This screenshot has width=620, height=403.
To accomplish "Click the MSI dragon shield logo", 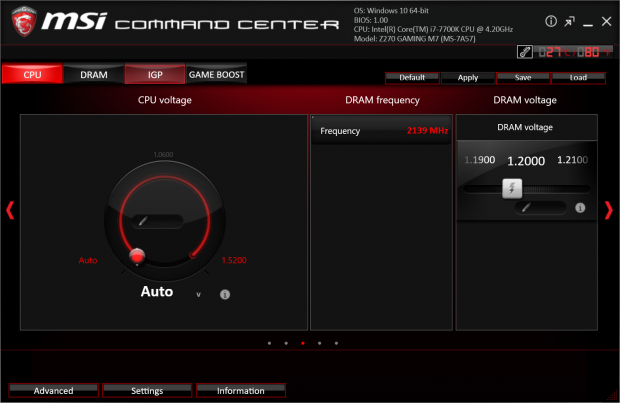I will [x=24, y=21].
